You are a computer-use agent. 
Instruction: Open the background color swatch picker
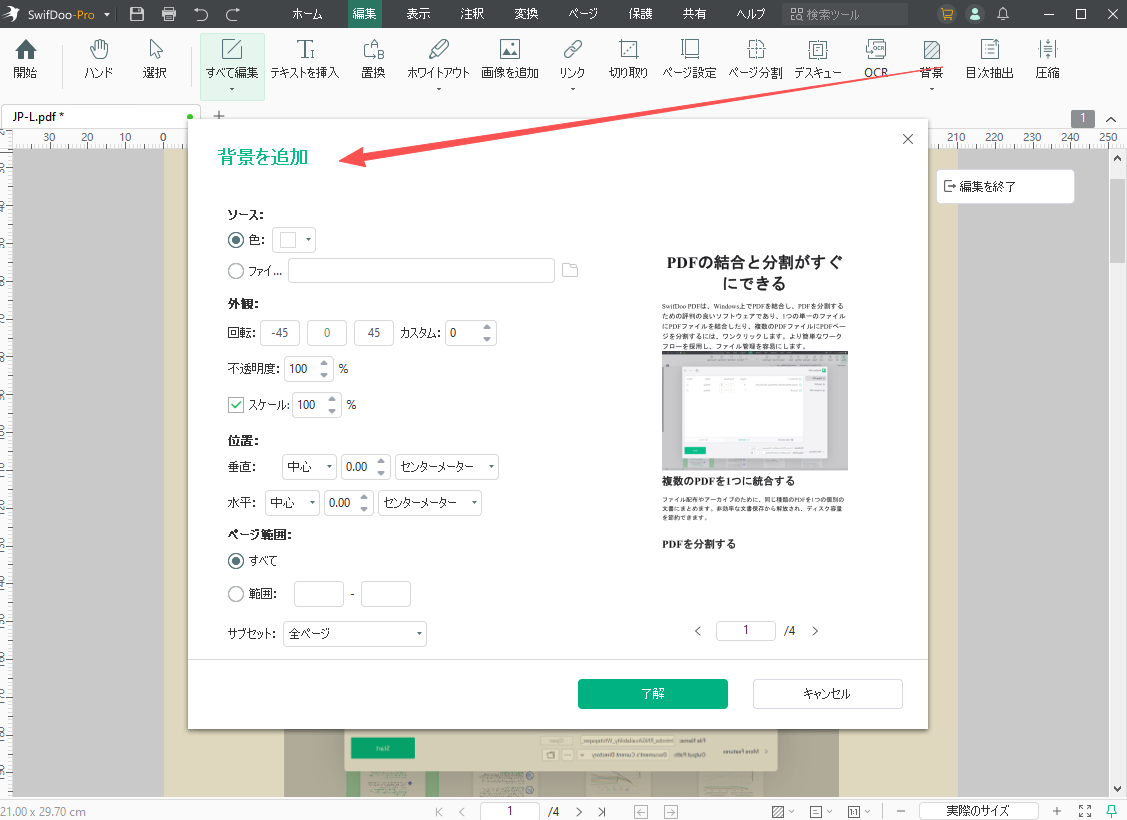(x=294, y=240)
